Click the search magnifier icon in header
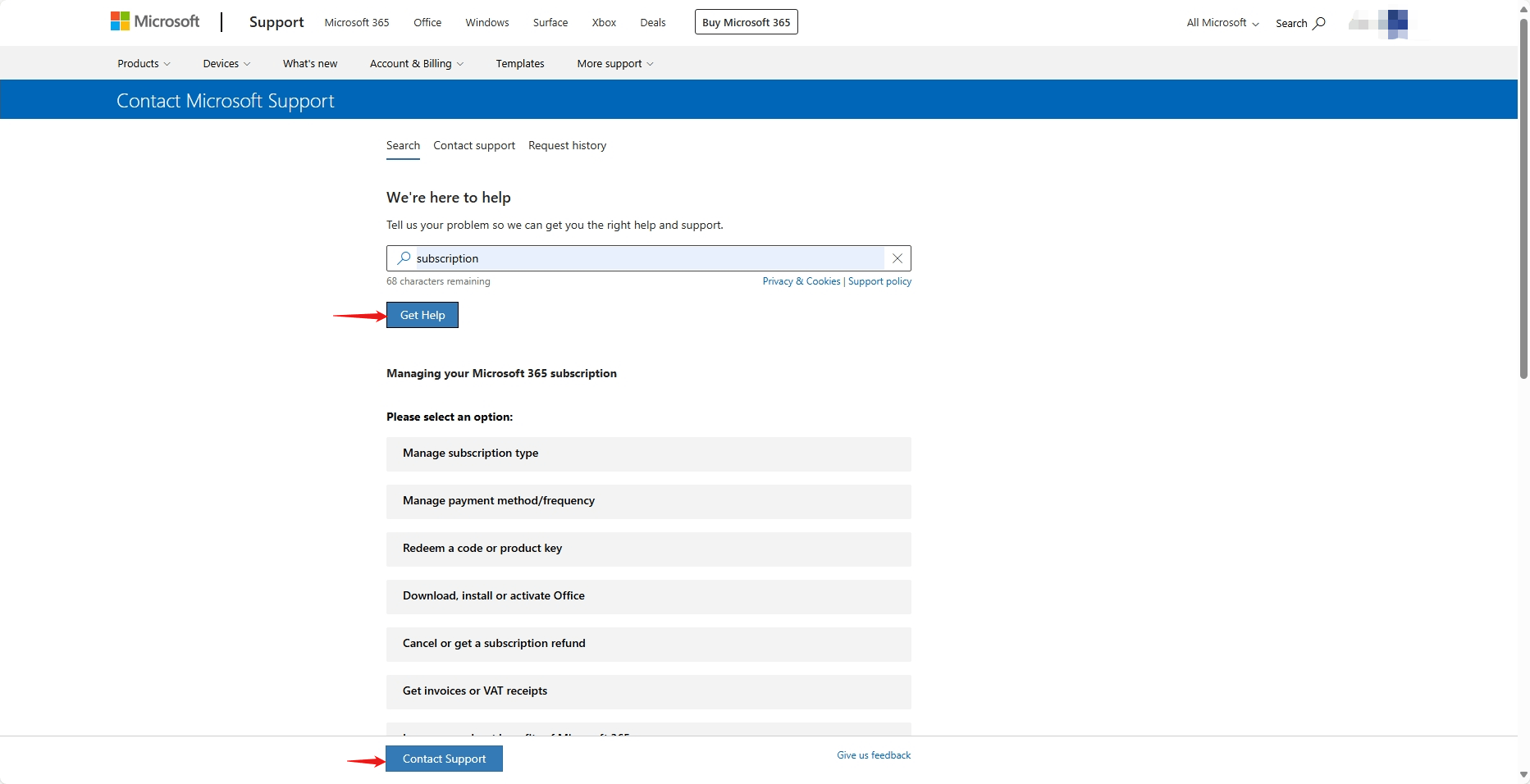The width and height of the screenshot is (1530, 784). (1319, 23)
